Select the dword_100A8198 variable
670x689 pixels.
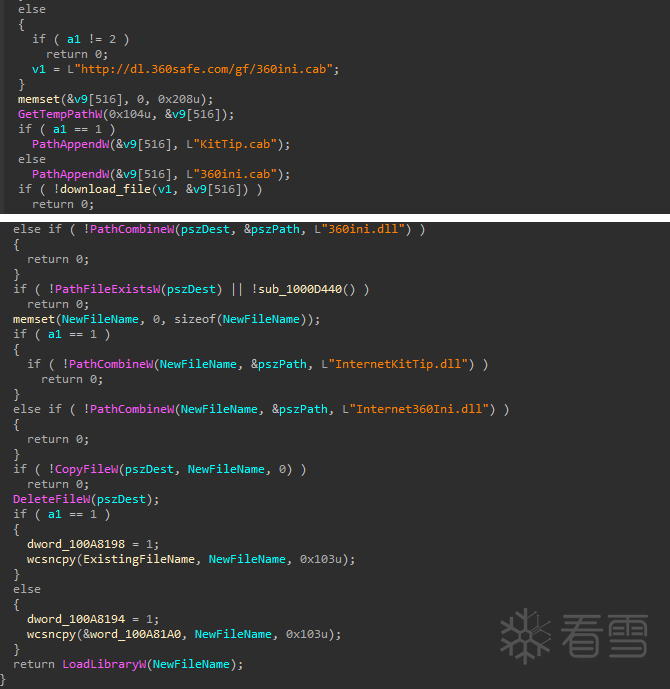tap(76, 544)
